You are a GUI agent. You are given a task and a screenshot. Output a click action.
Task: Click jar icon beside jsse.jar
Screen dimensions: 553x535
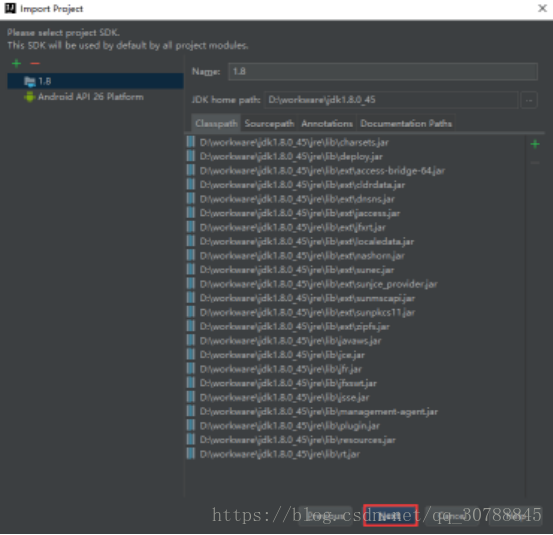click(191, 397)
